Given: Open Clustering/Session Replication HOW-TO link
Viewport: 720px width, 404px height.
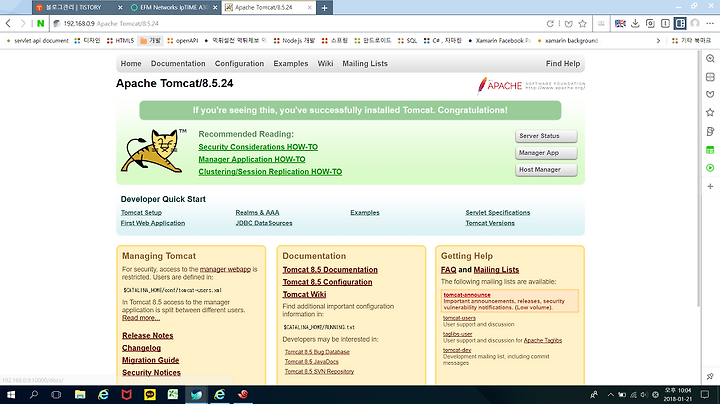Looking at the screenshot, I should click(x=270, y=172).
